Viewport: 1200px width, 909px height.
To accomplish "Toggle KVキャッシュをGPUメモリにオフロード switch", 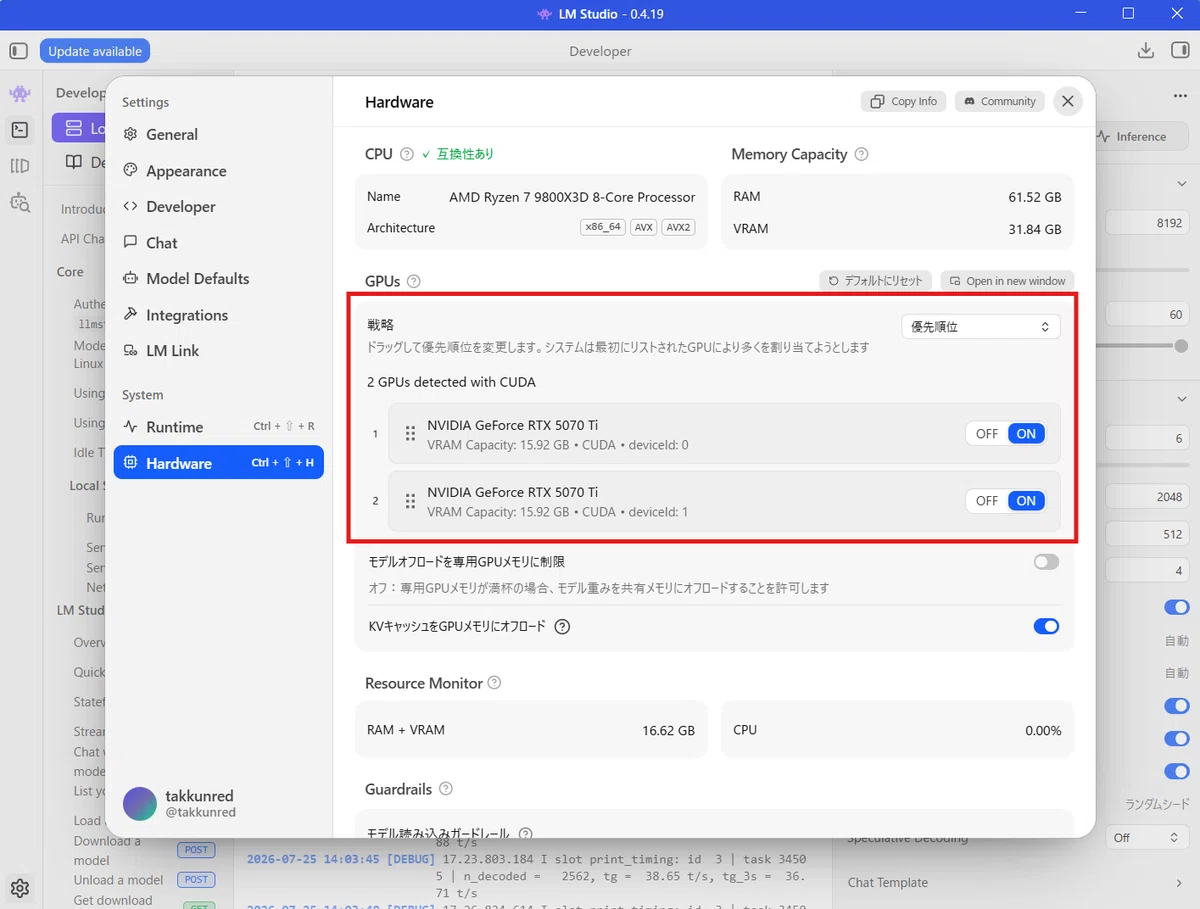I will coord(1046,627).
